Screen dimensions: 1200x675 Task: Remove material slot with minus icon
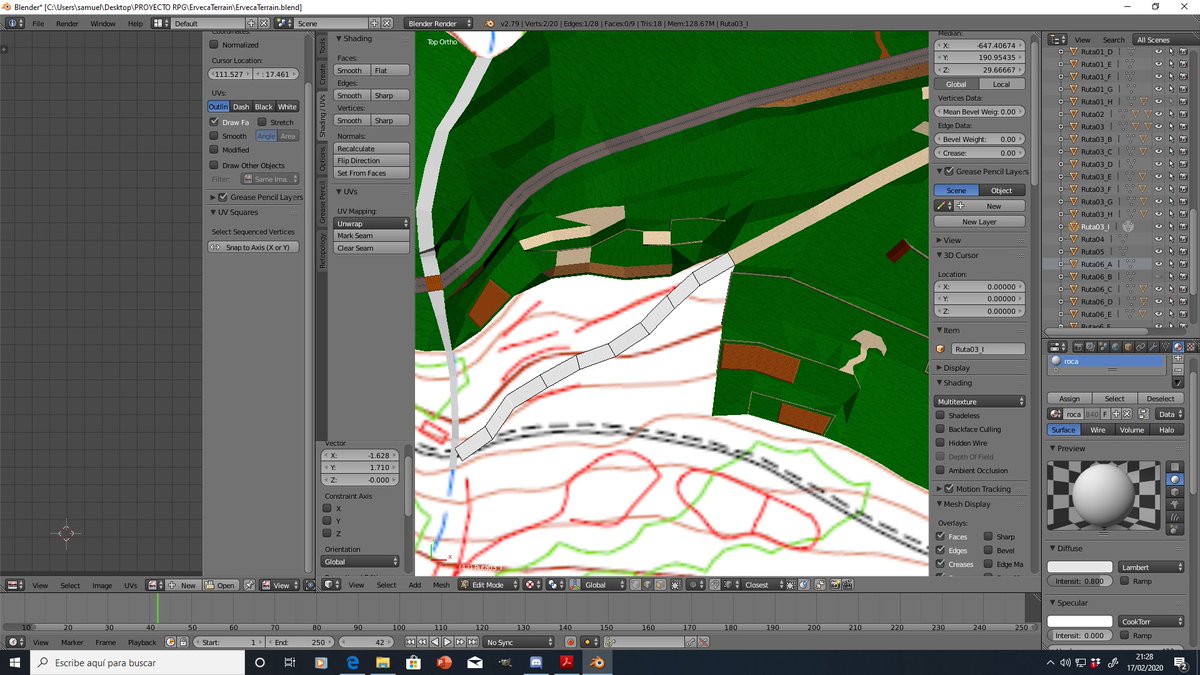click(x=1178, y=370)
